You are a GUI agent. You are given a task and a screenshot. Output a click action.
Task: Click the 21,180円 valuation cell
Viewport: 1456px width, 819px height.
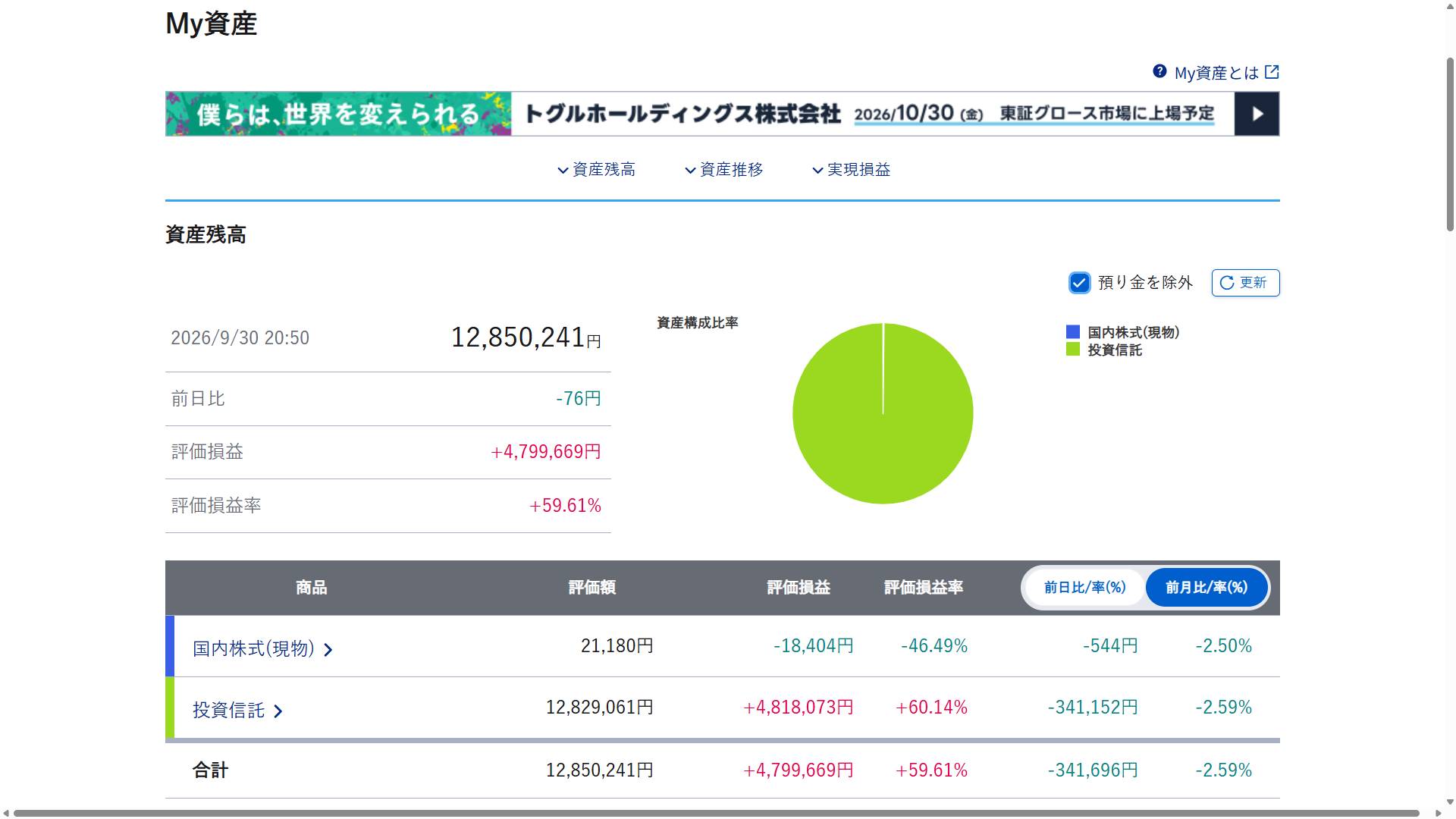pyautogui.click(x=617, y=646)
